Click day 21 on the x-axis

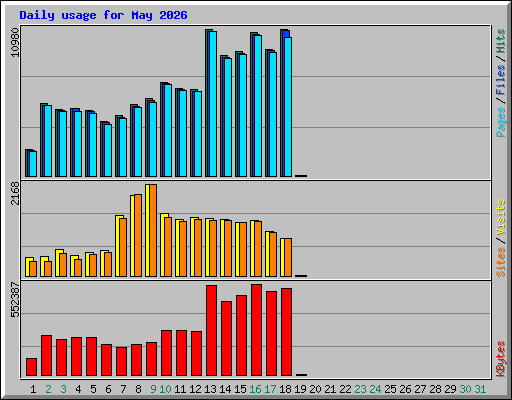coord(330,389)
